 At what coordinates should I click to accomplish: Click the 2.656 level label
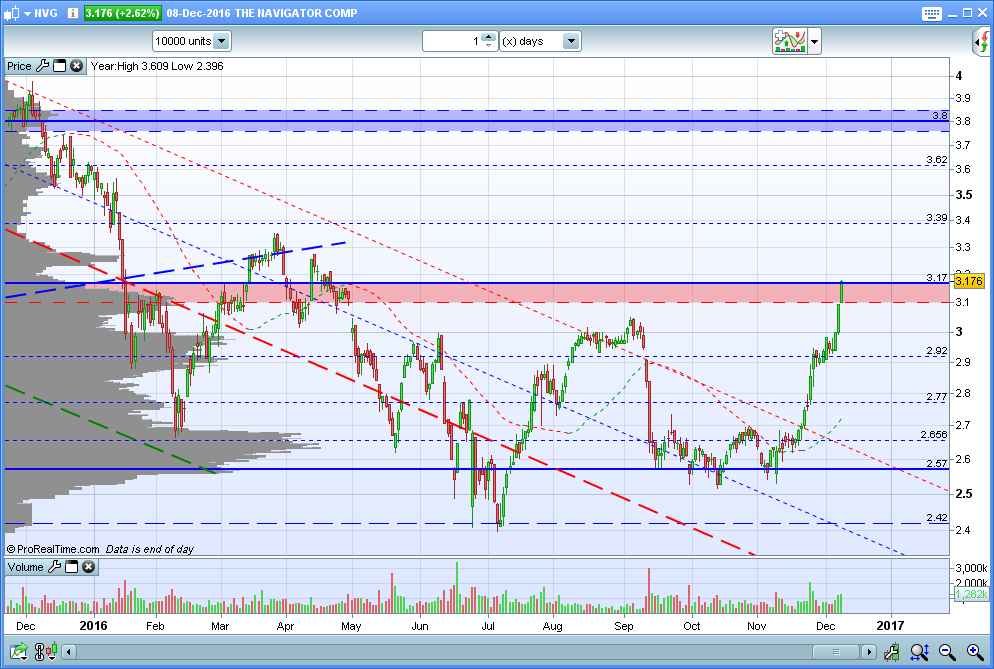[934, 434]
